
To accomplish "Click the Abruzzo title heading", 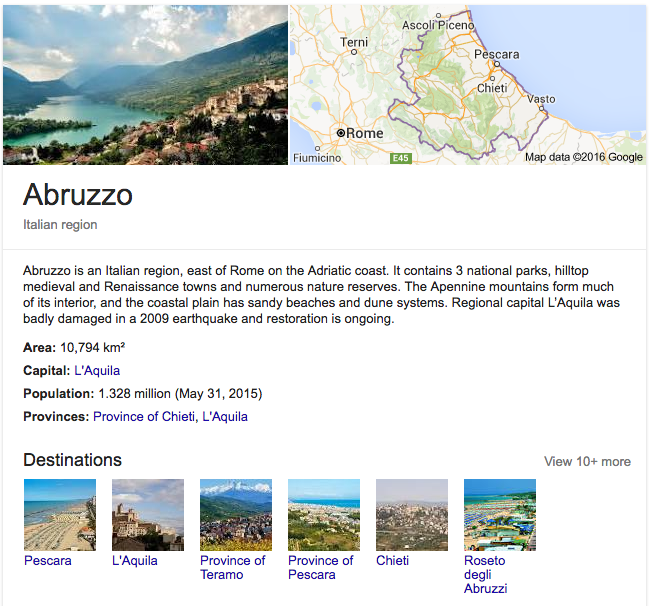I will [x=78, y=195].
